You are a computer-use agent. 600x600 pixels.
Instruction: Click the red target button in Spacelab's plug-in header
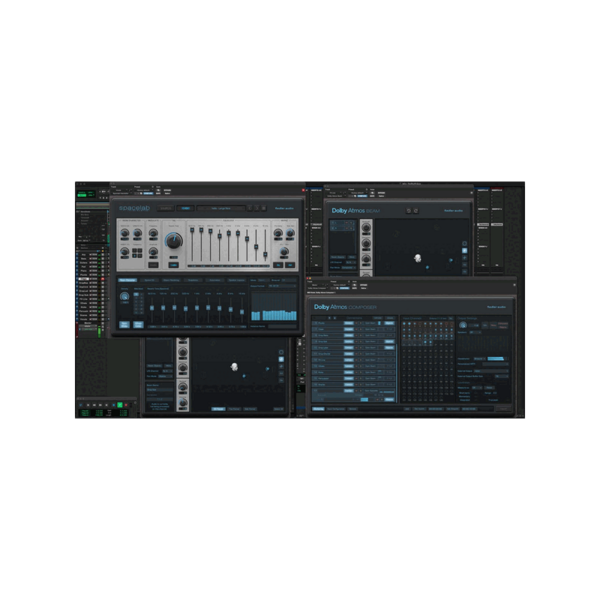click(x=303, y=190)
